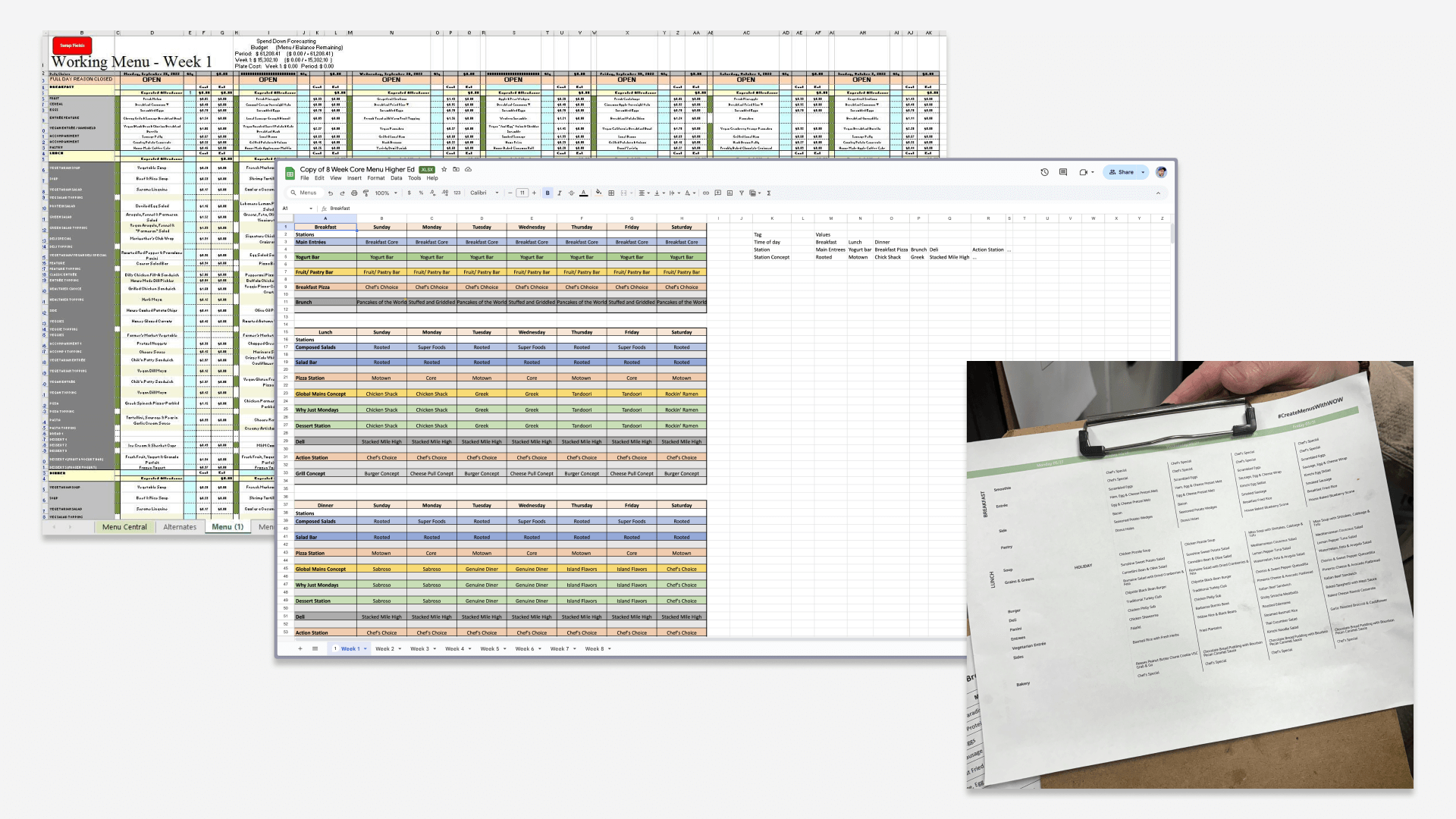Toggle bold formatting
The height and width of the screenshot is (819, 1456).
548,193
